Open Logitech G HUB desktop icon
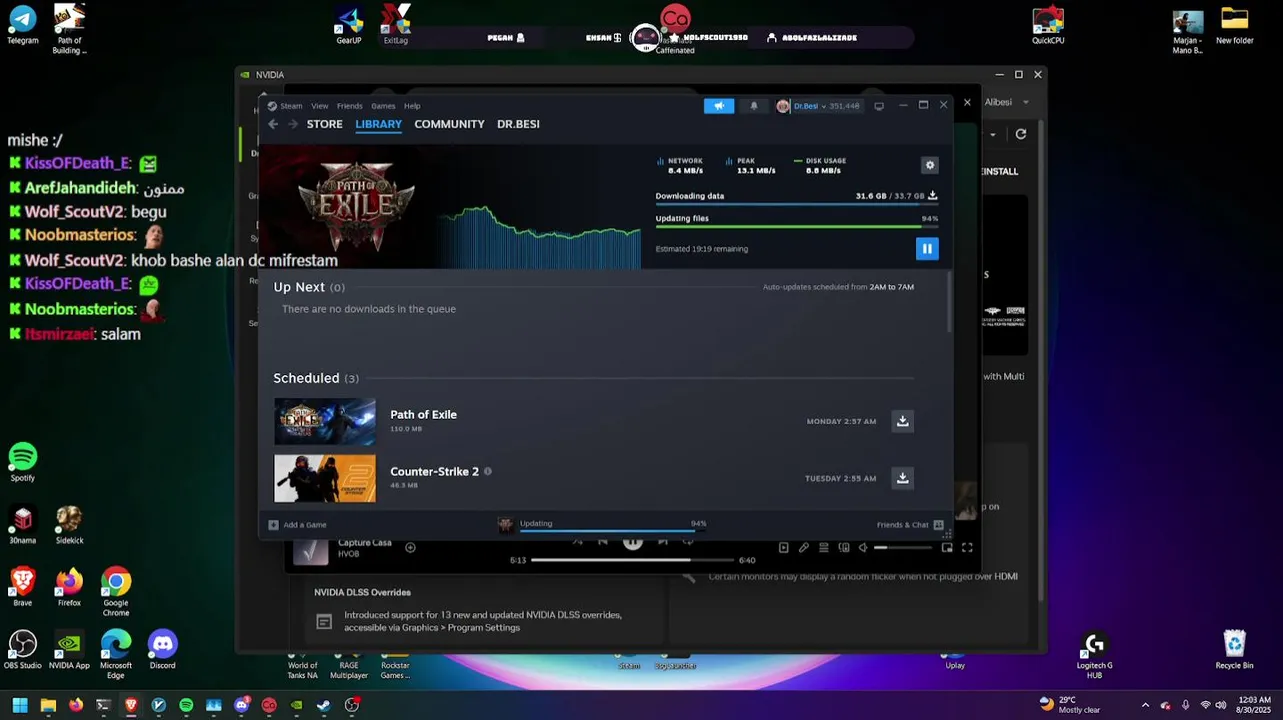Viewport: 1283px width, 720px height. tap(1094, 655)
